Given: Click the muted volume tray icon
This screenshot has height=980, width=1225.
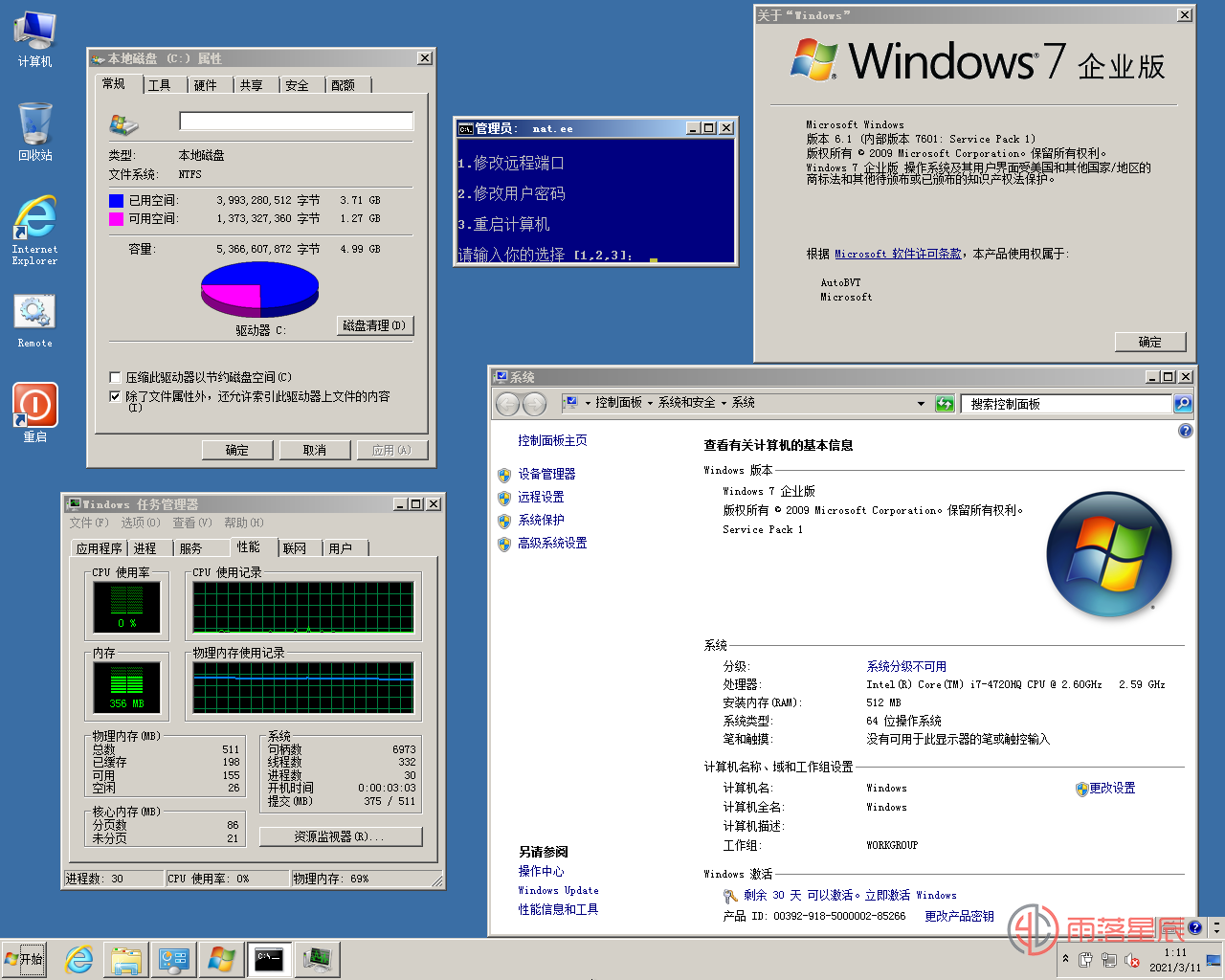Looking at the screenshot, I should pos(1132,960).
